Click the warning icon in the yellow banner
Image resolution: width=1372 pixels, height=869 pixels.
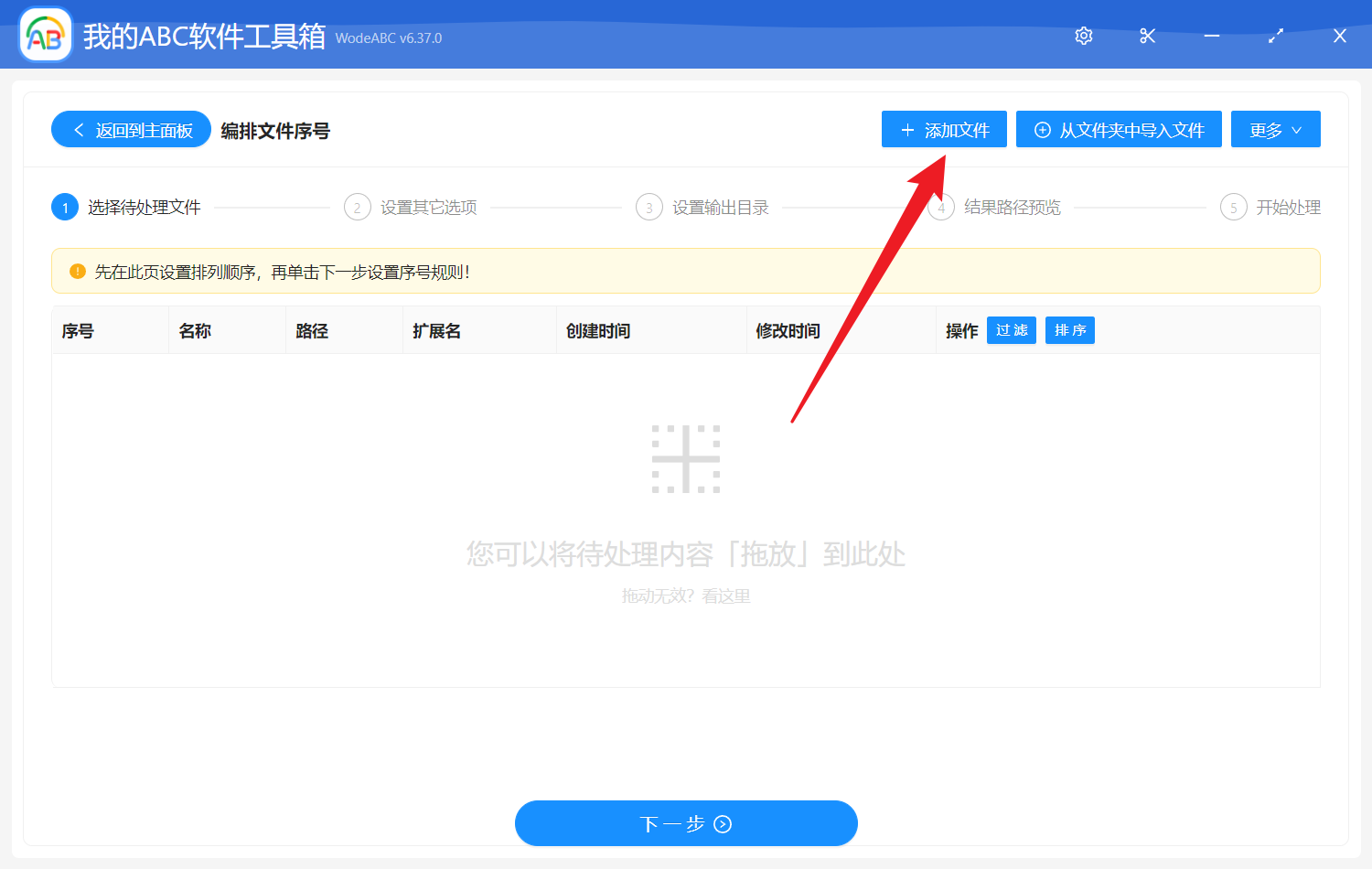coord(76,271)
